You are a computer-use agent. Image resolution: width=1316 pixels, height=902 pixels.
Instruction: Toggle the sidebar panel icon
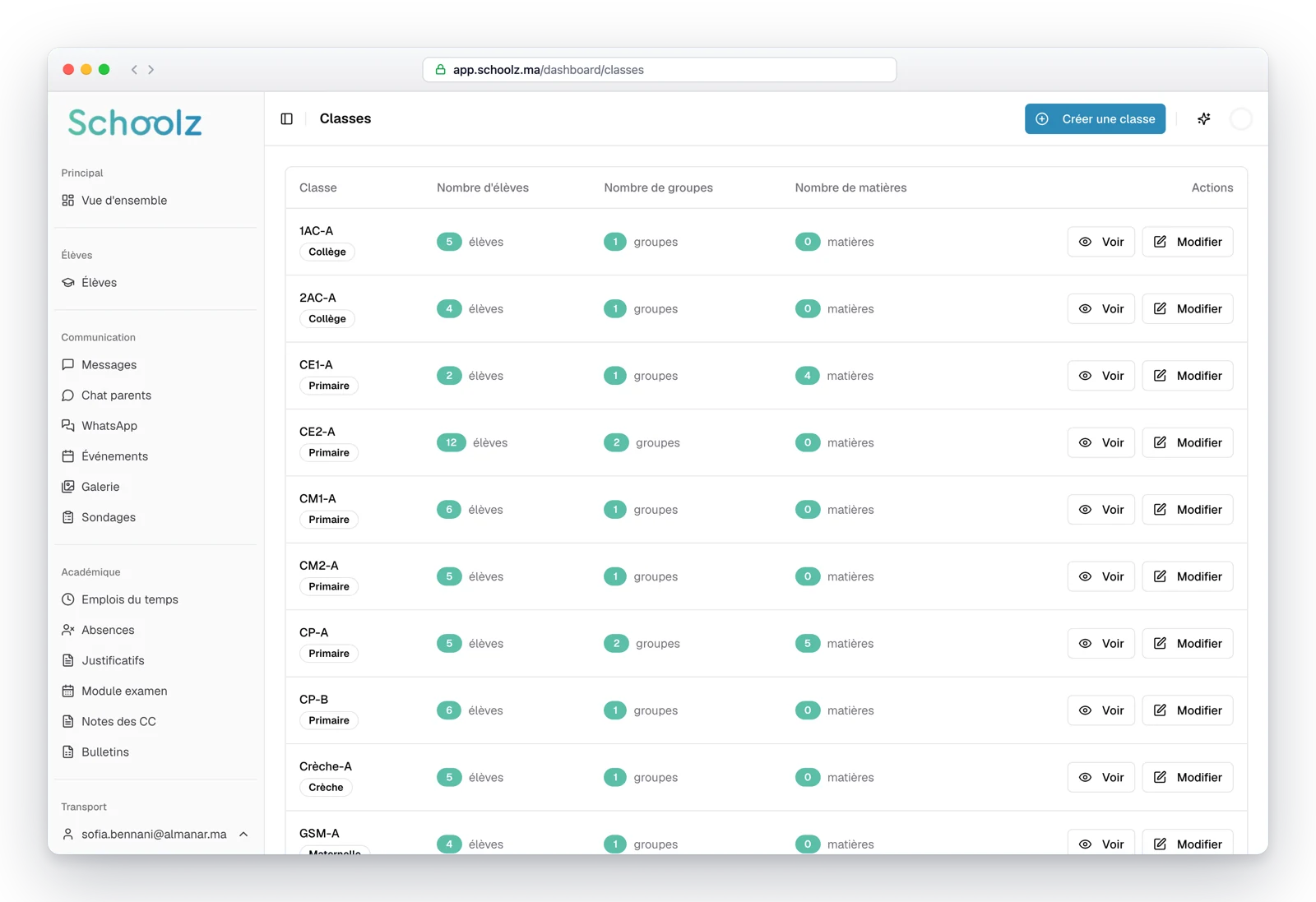pyautogui.click(x=286, y=118)
